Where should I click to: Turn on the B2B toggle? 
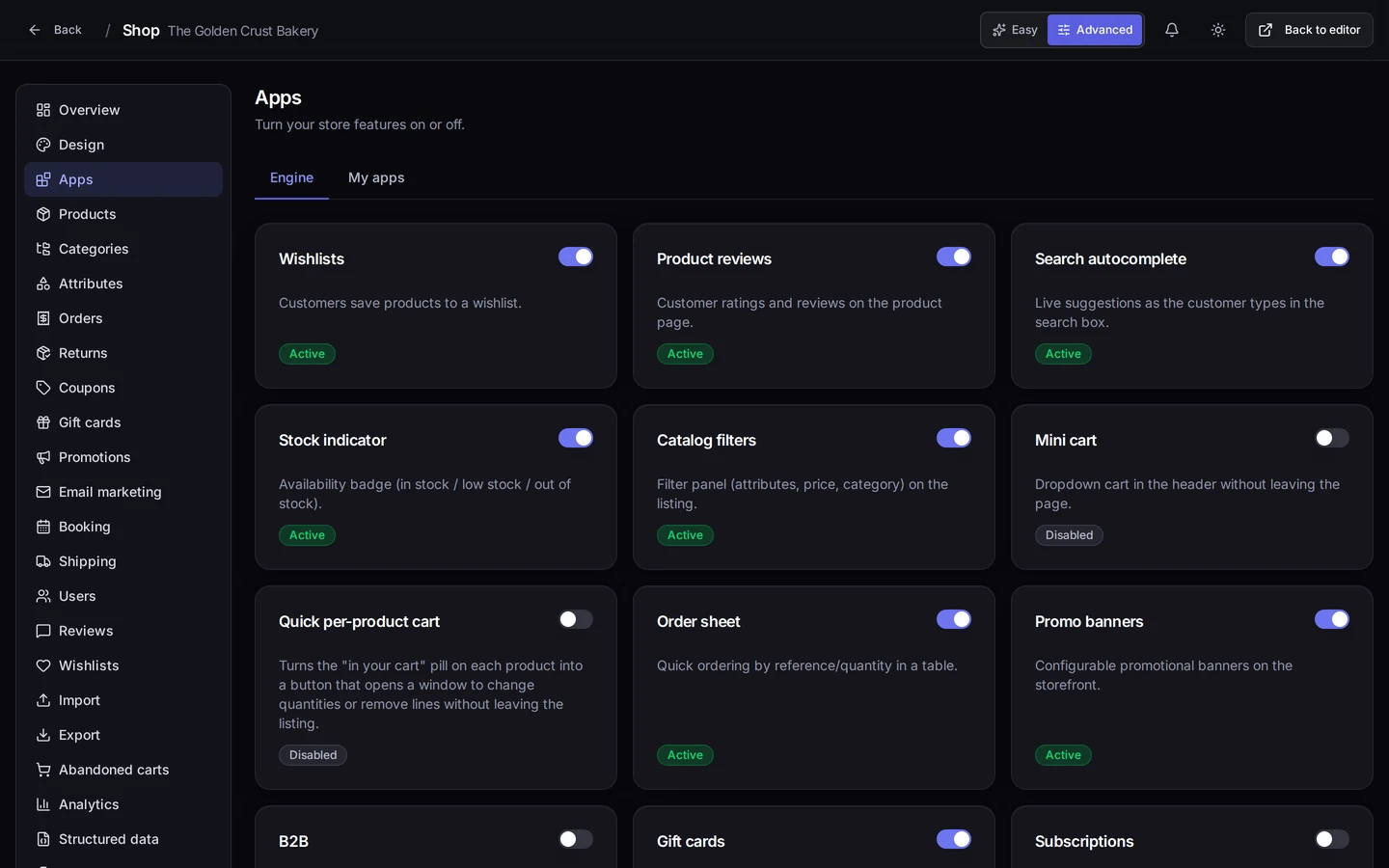point(576,839)
